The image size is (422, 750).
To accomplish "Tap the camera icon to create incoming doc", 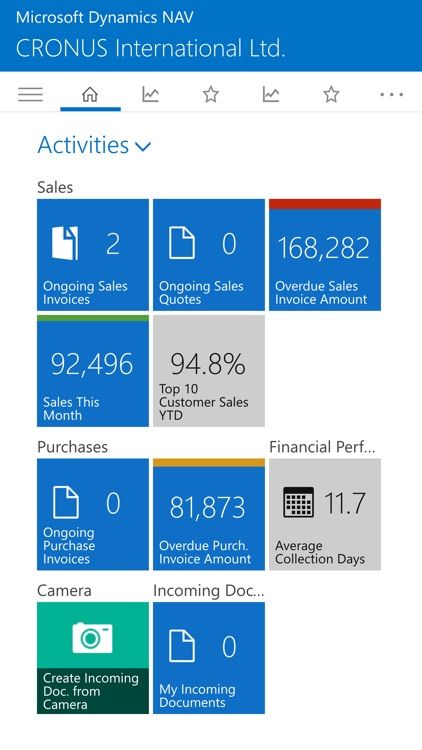I will pyautogui.click(x=93, y=637).
